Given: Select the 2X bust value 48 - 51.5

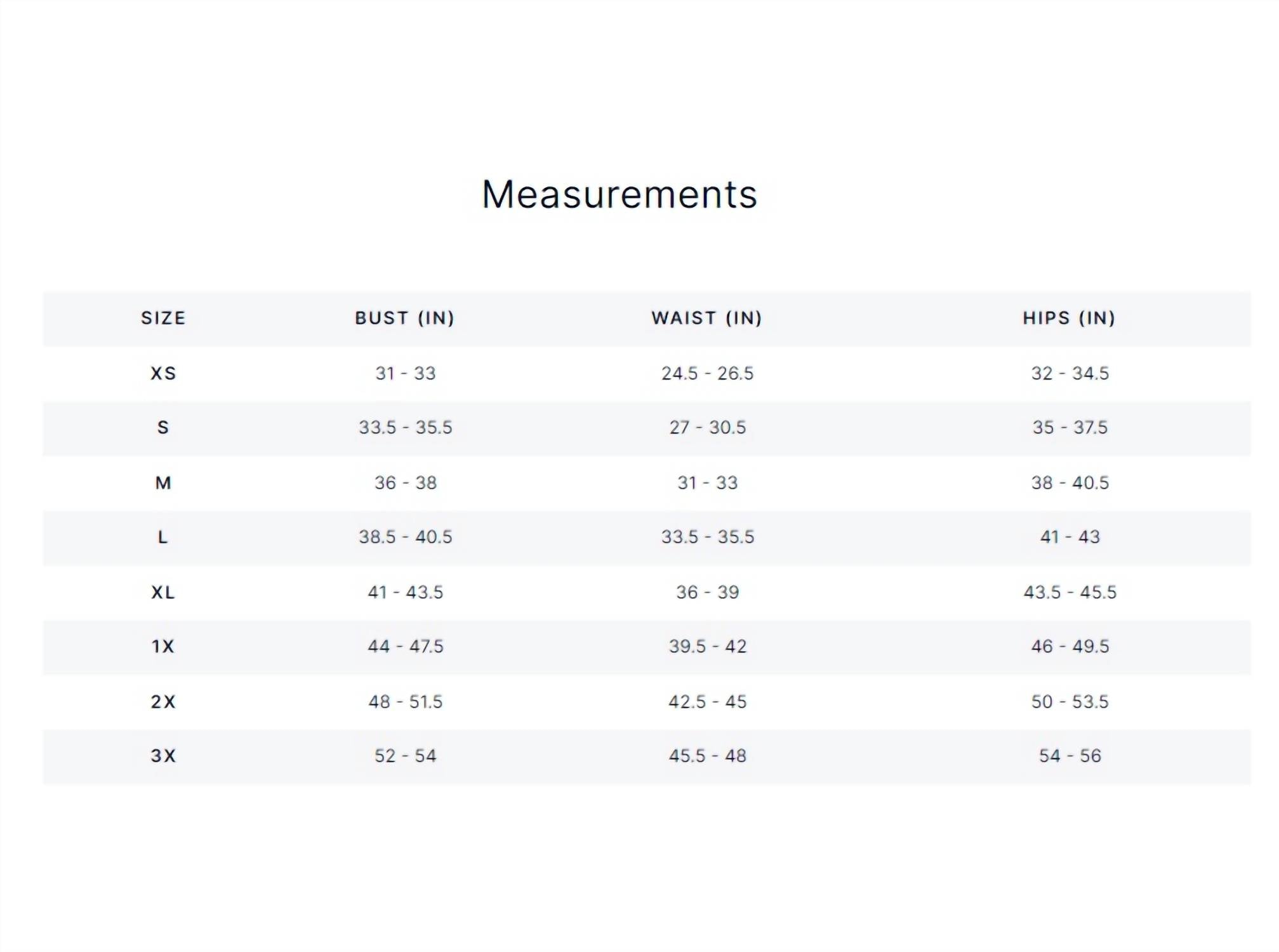Looking at the screenshot, I should click(406, 702).
